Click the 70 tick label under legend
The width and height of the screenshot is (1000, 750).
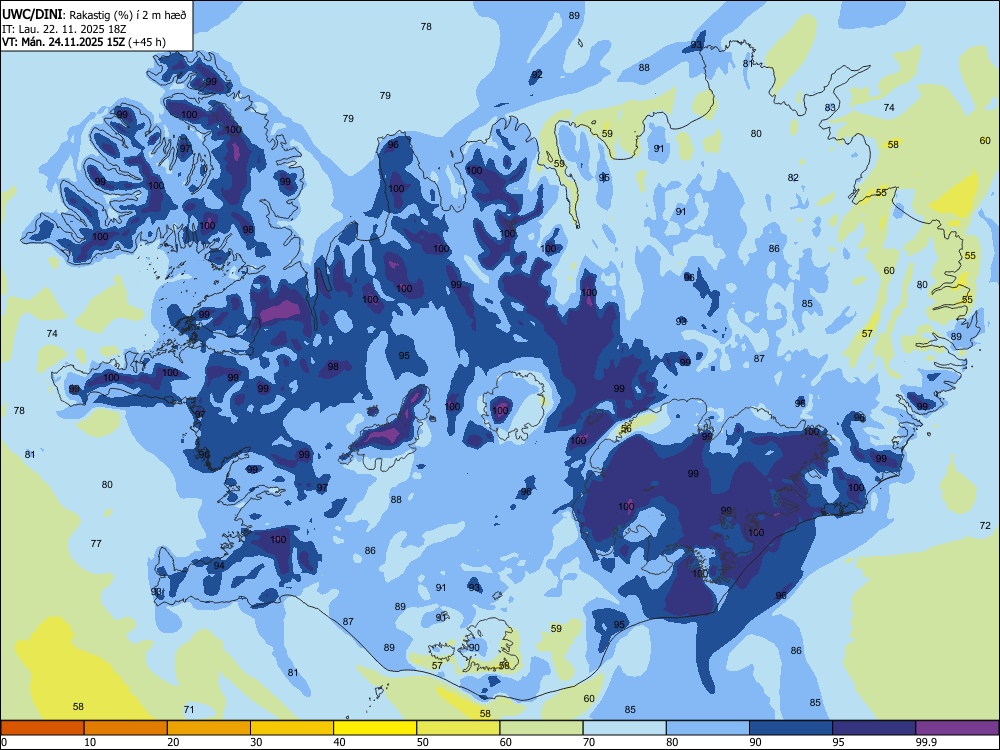(x=589, y=742)
